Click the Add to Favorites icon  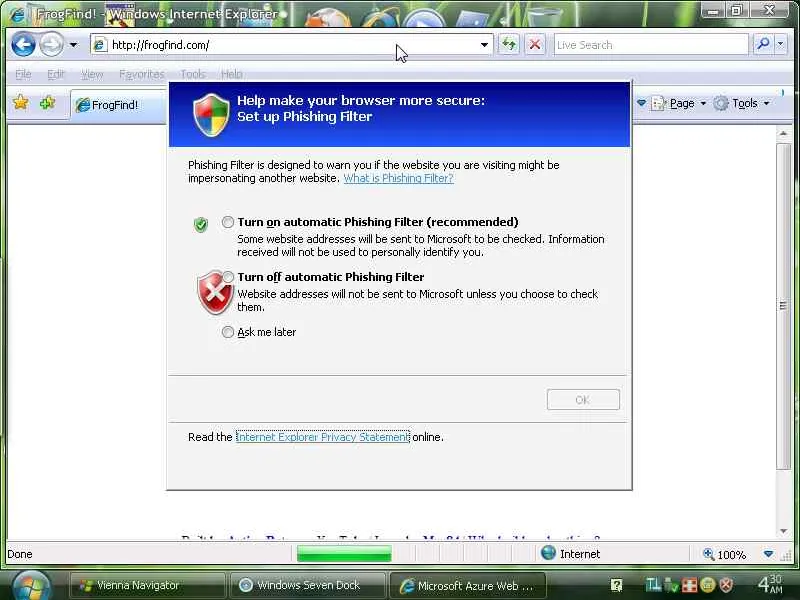(x=47, y=103)
